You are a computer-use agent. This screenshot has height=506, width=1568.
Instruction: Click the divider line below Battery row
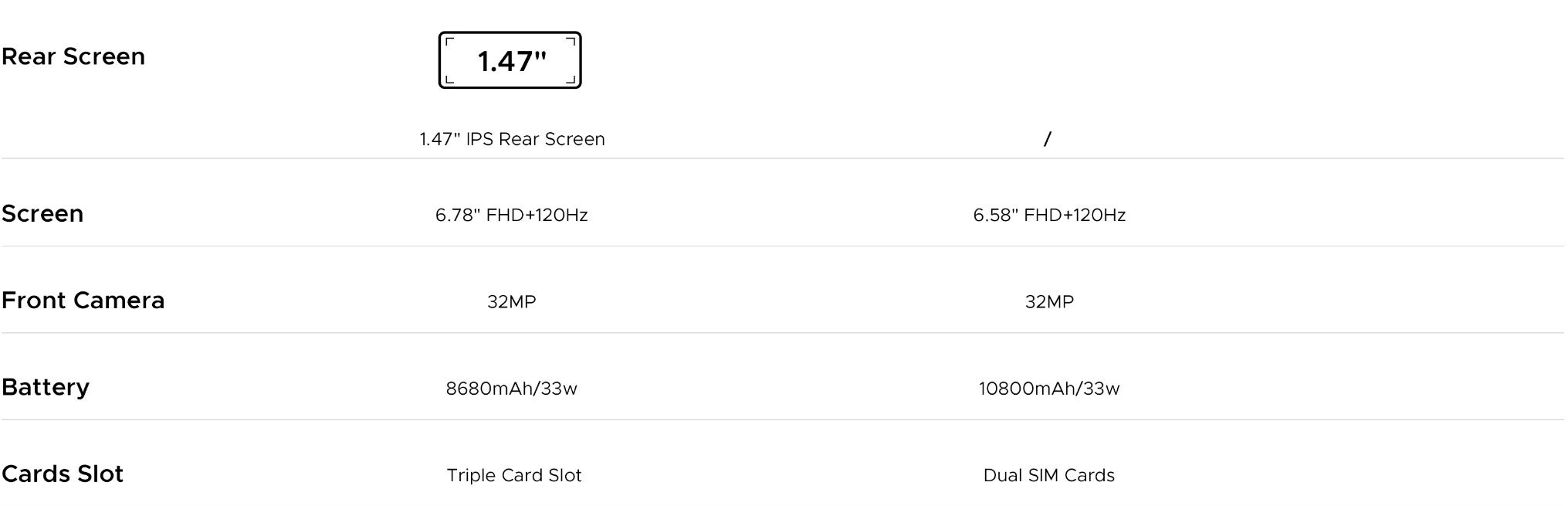pyautogui.click(x=783, y=419)
